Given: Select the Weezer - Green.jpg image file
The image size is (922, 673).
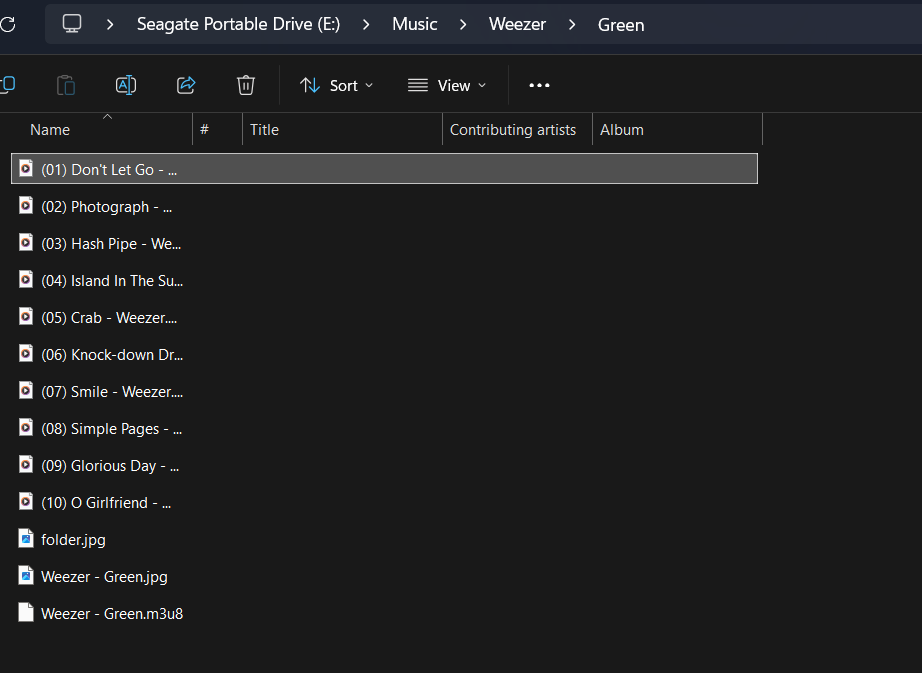Looking at the screenshot, I should (104, 577).
